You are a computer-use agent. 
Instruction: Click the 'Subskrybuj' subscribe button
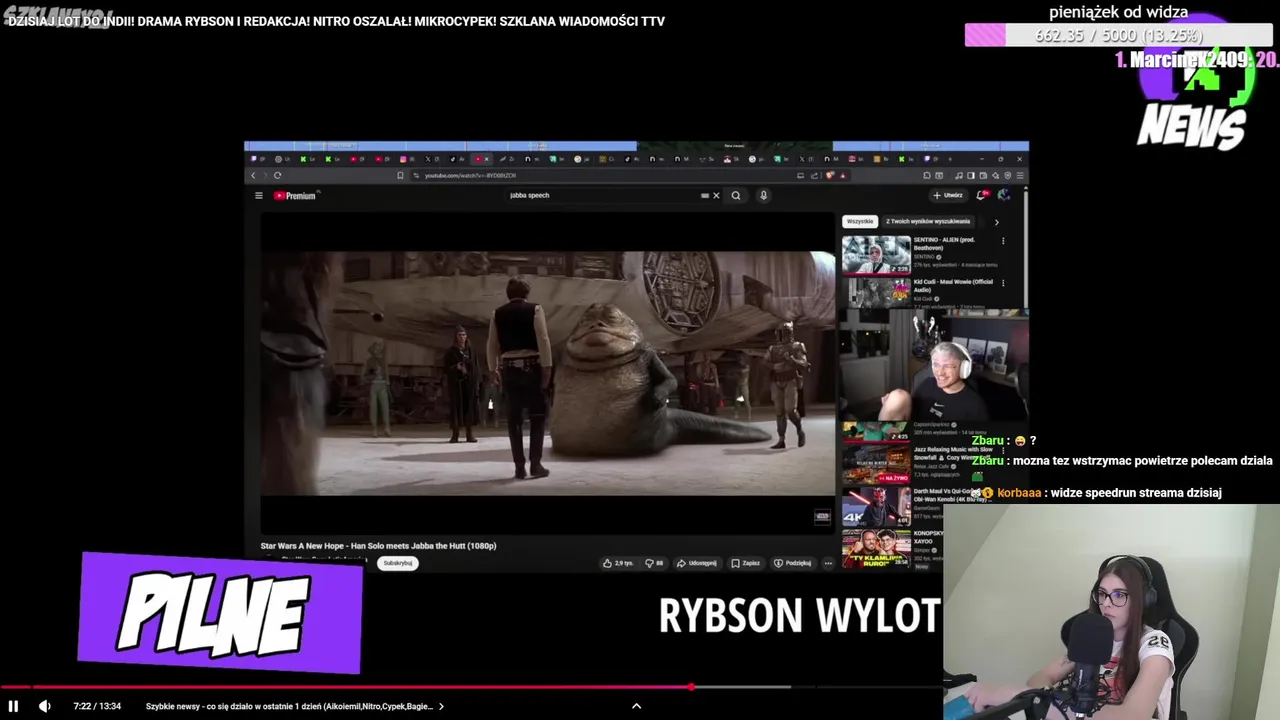(x=398, y=563)
